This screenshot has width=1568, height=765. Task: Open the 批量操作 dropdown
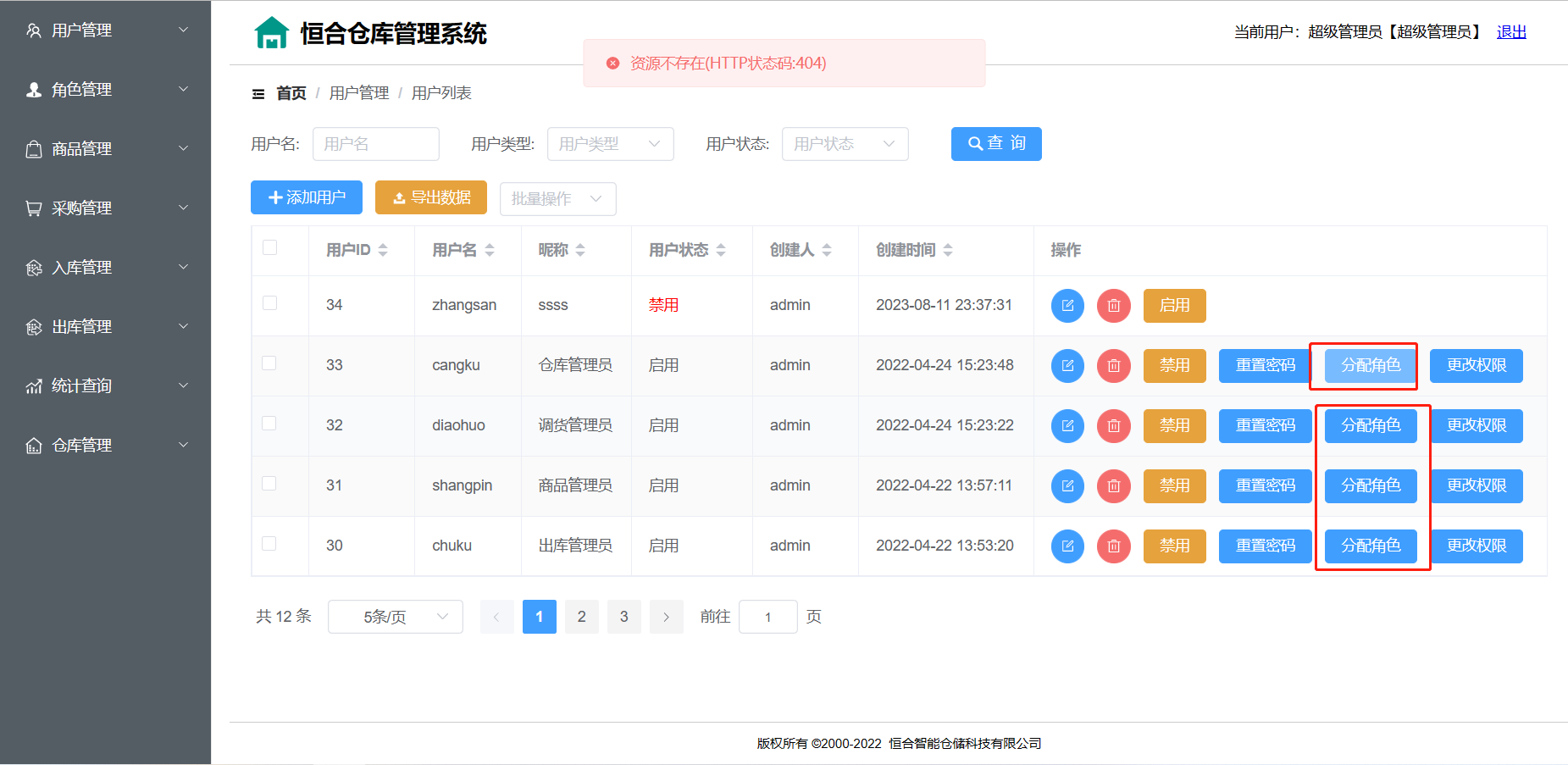(558, 199)
